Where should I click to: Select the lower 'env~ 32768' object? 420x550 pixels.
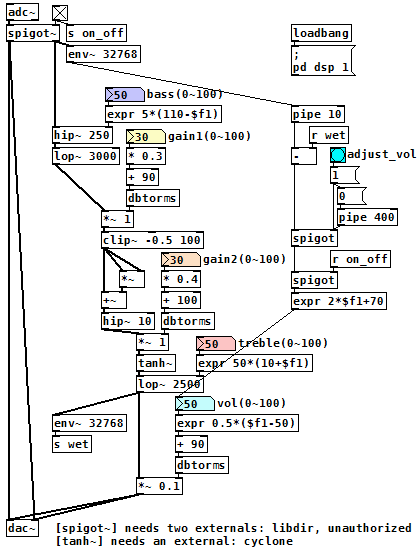89,423
